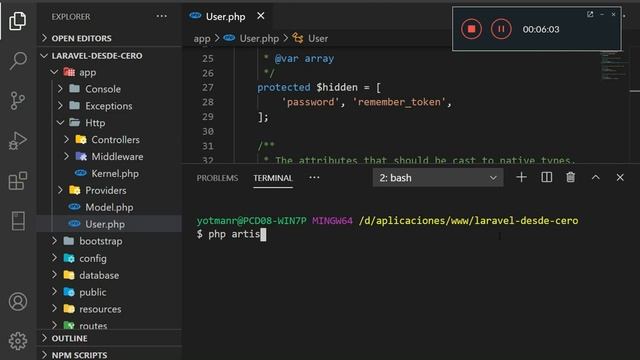Open the Accounts menu icon

tap(18, 302)
